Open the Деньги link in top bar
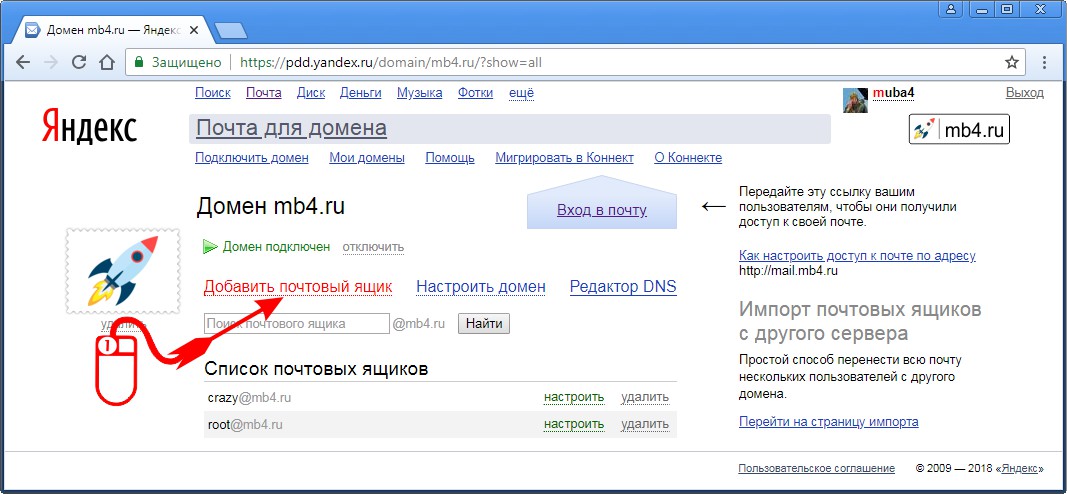This screenshot has width=1067, height=494. tap(361, 93)
